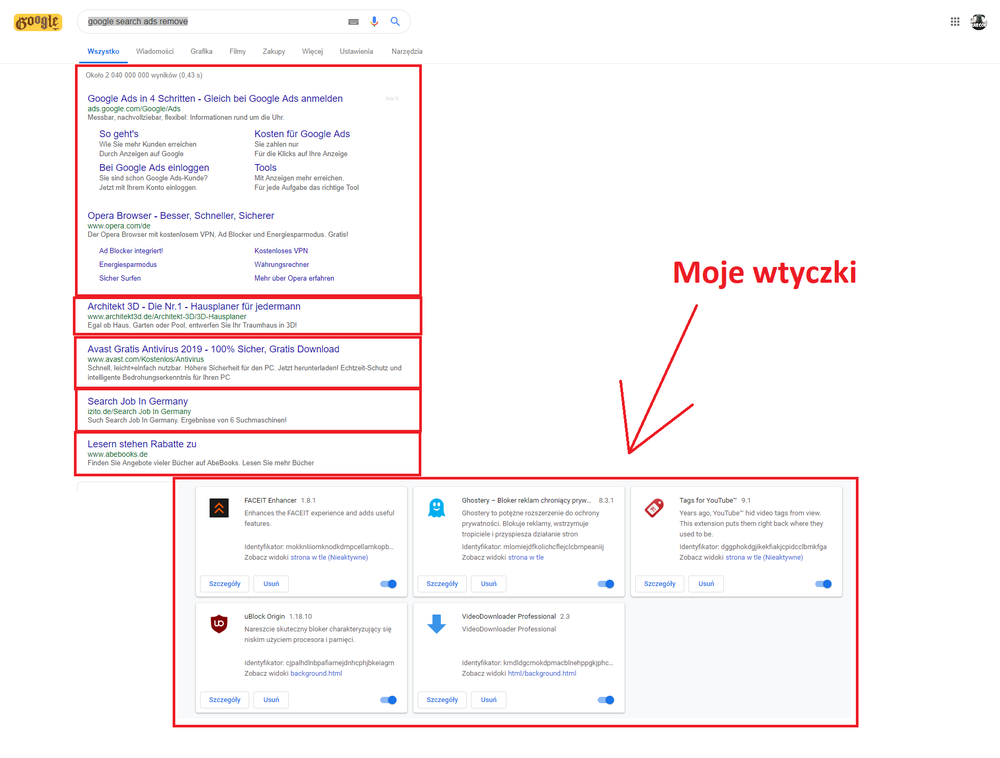The width and height of the screenshot is (1000, 758).
Task: Open the Energiesparmodus link
Action: 128,265
